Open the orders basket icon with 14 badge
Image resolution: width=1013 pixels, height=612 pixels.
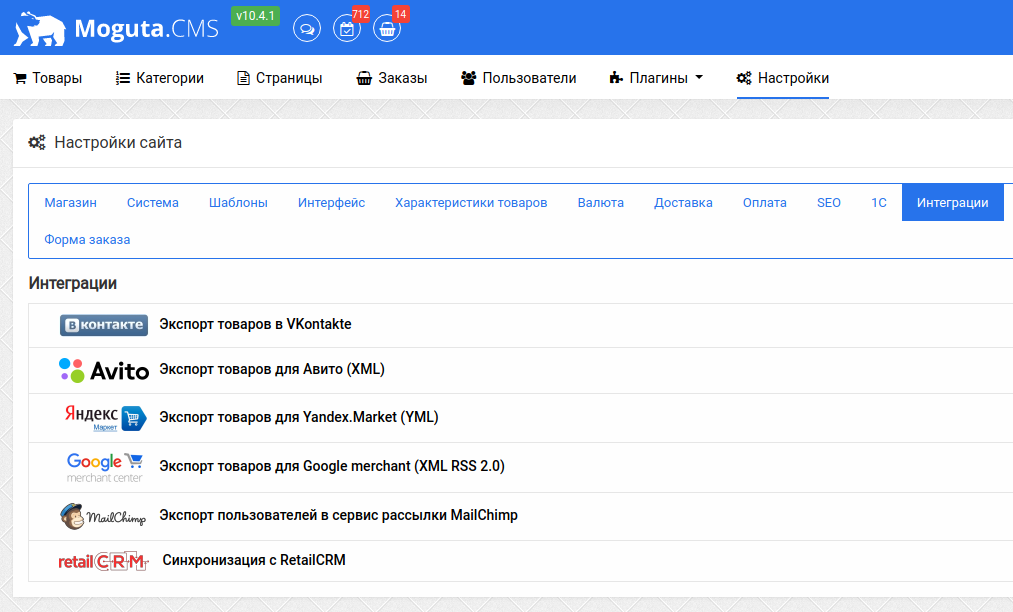click(387, 28)
